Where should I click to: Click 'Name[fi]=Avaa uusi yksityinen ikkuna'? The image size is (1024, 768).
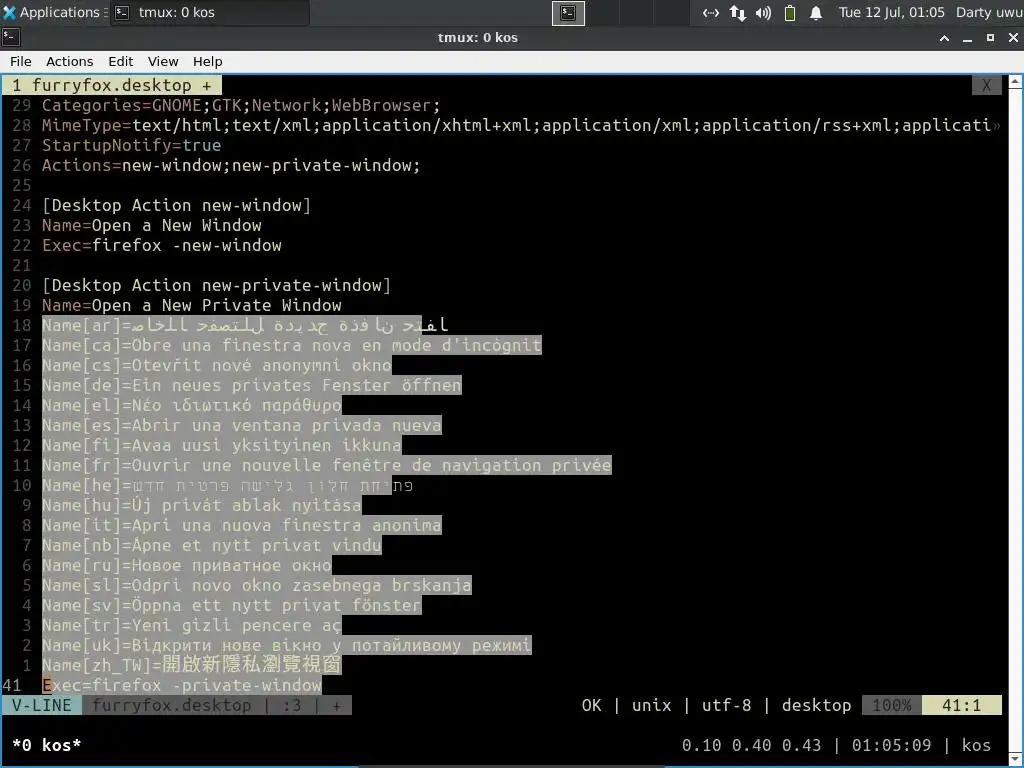click(221, 445)
